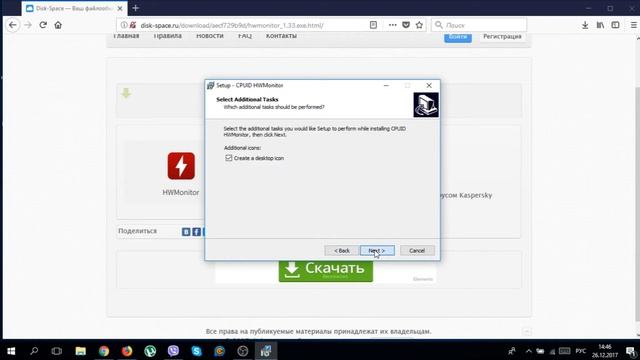Reload the current page
The height and width of the screenshot is (360, 640).
(x=43, y=25)
